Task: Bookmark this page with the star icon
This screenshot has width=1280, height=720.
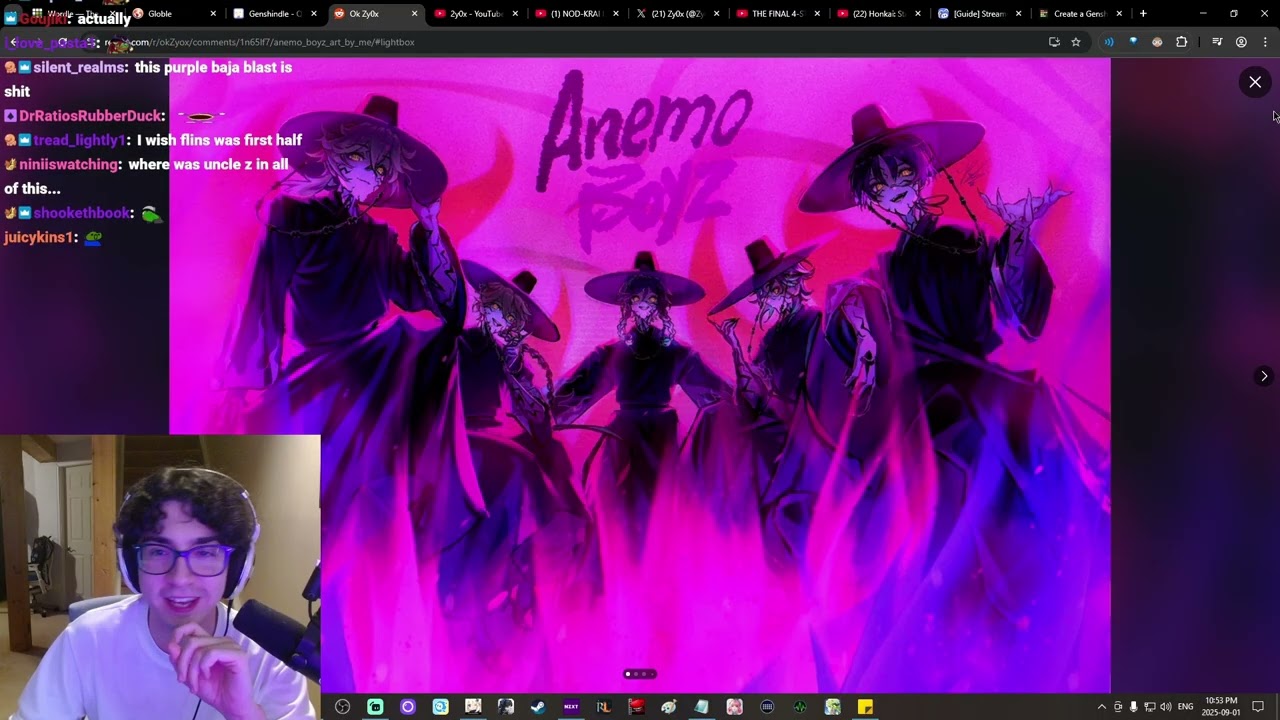Action: [x=1076, y=42]
